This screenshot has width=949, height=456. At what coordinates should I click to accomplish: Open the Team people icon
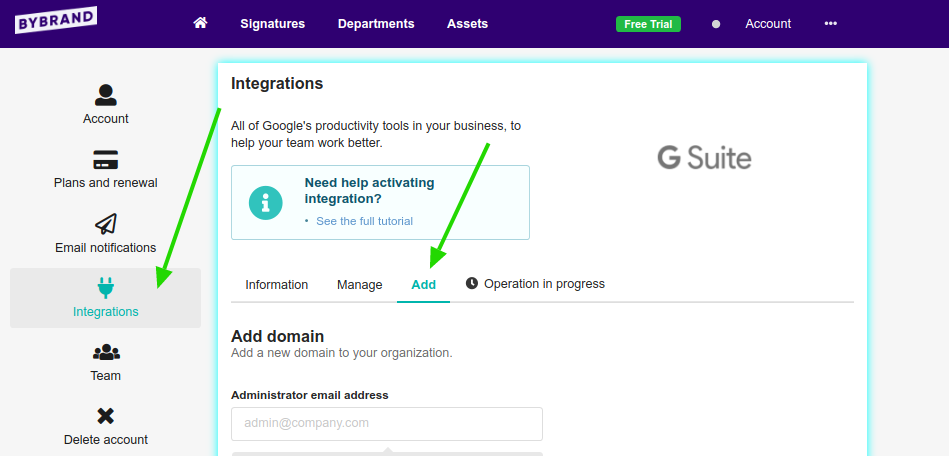coord(106,352)
